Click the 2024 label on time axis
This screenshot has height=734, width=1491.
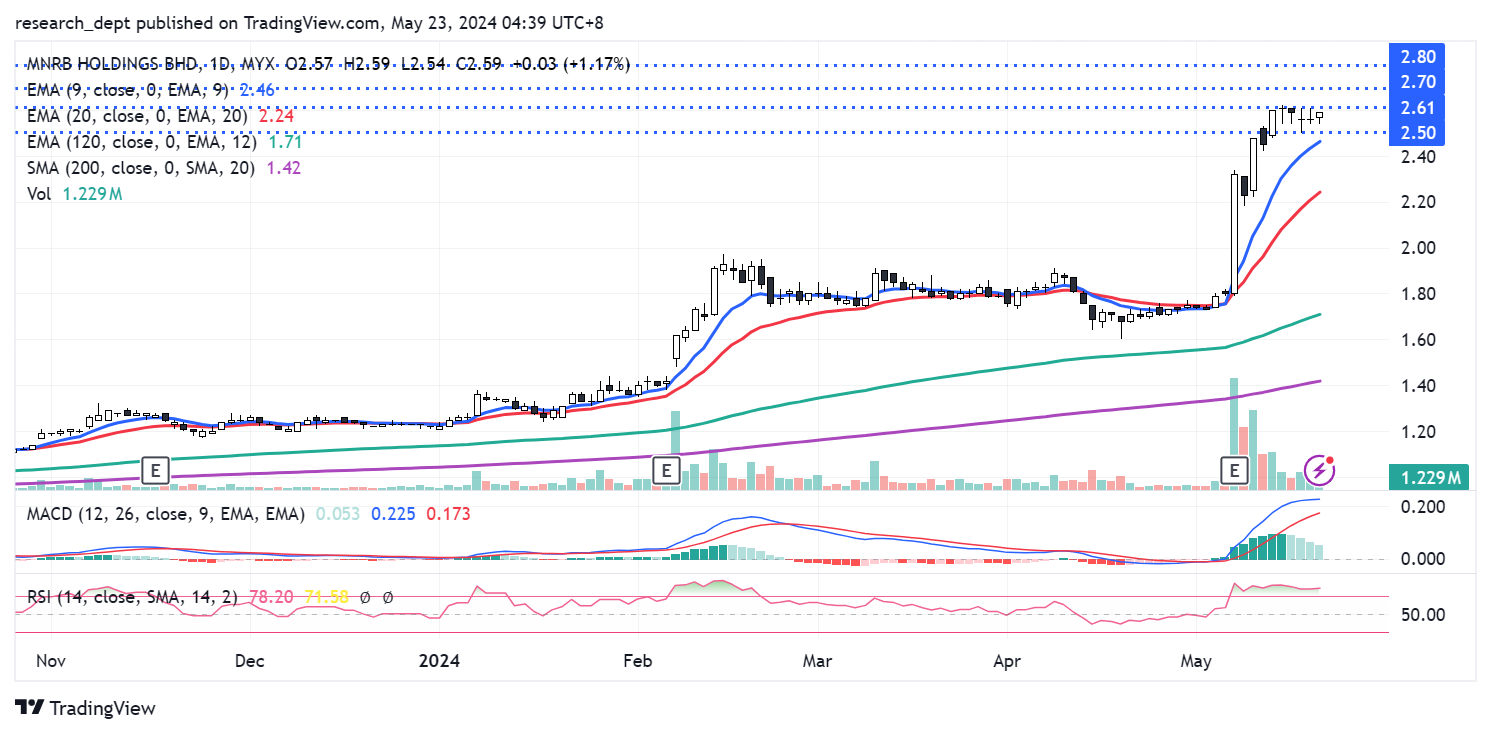click(x=439, y=661)
